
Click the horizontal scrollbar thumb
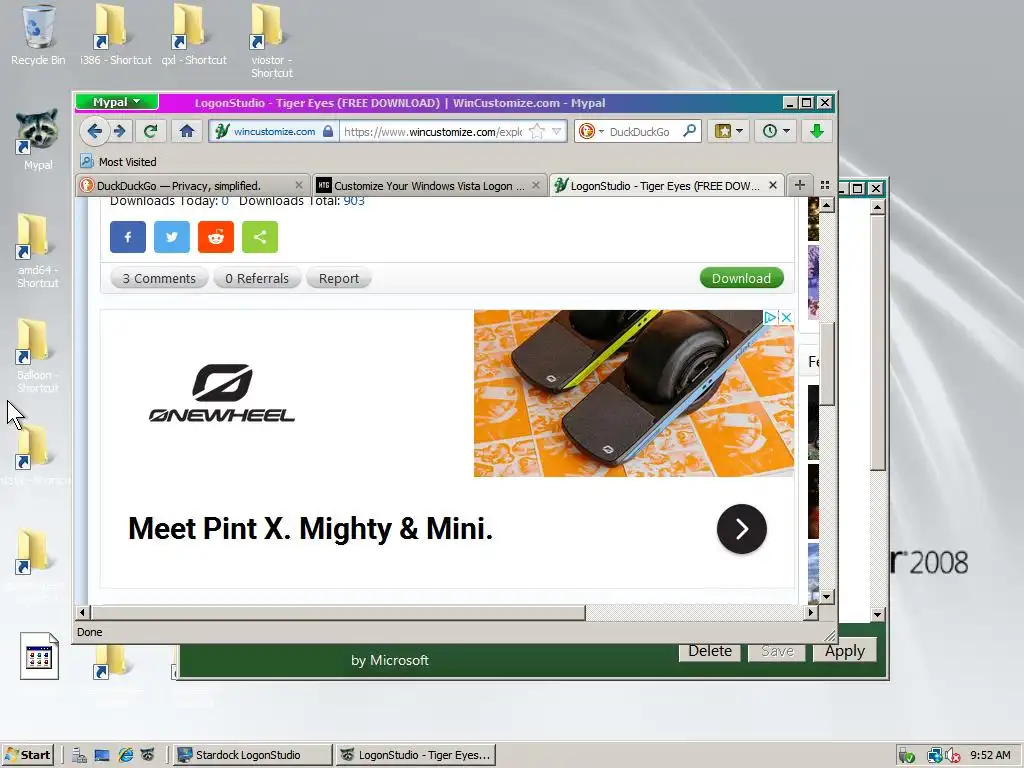(339, 613)
